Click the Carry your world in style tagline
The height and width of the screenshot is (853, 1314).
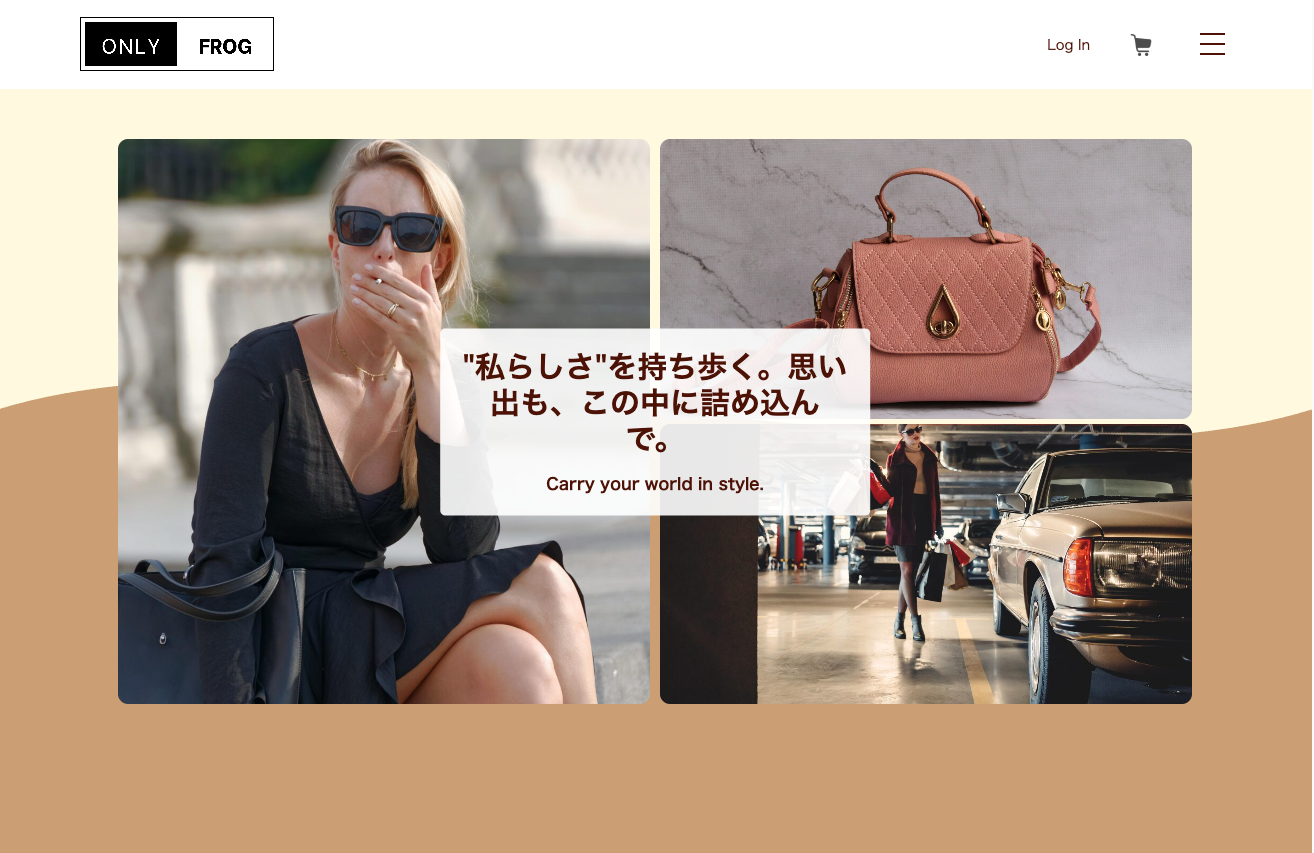click(x=655, y=484)
